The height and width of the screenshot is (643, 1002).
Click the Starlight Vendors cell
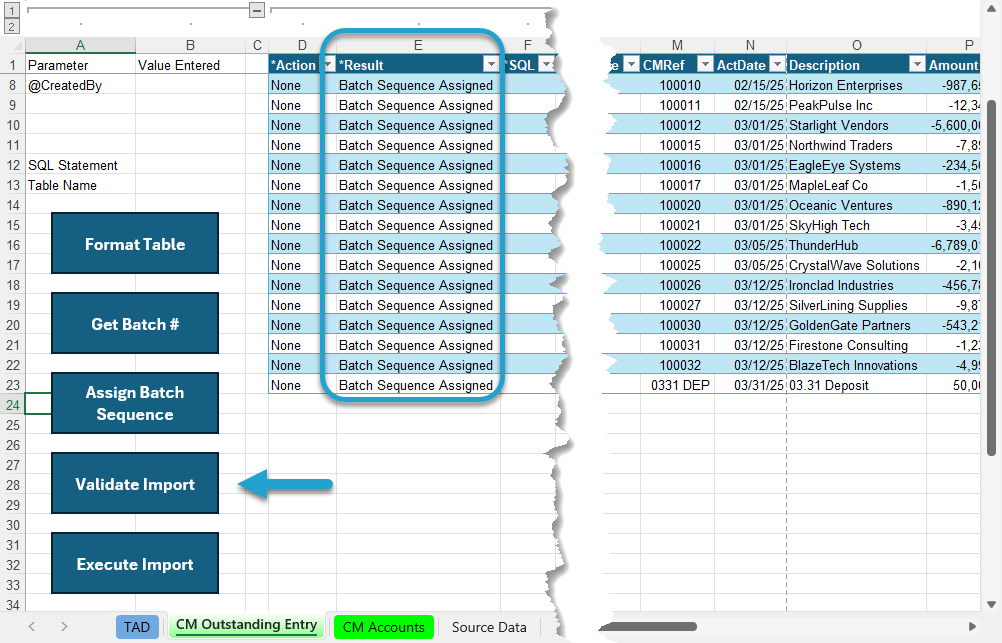coord(856,125)
